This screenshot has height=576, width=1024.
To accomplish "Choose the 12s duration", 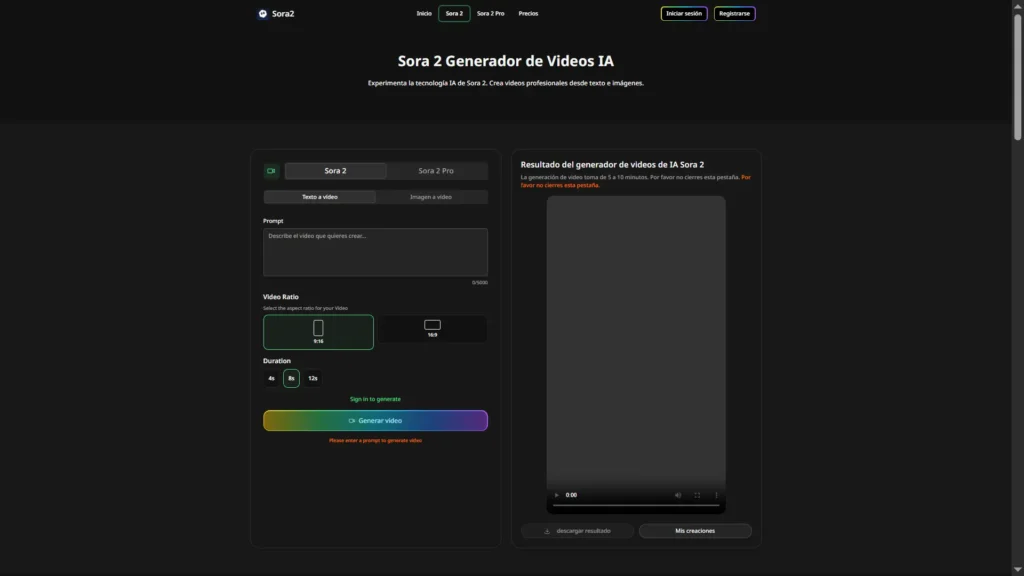I will click(x=313, y=378).
